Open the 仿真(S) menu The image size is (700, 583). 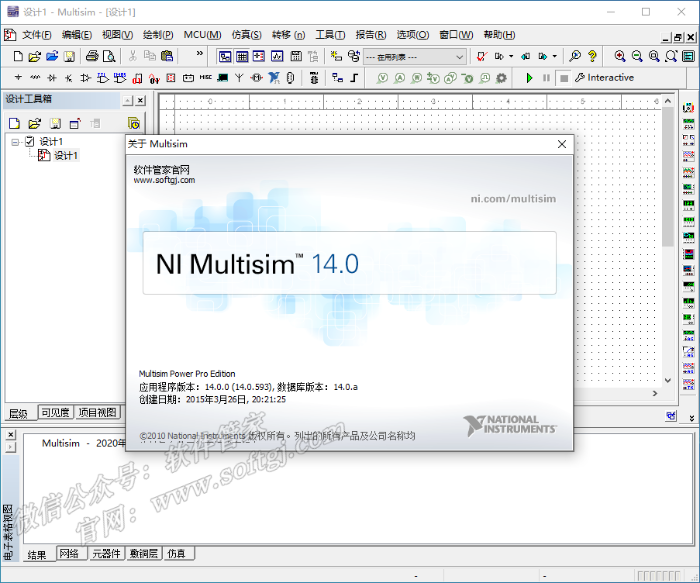tap(246, 35)
